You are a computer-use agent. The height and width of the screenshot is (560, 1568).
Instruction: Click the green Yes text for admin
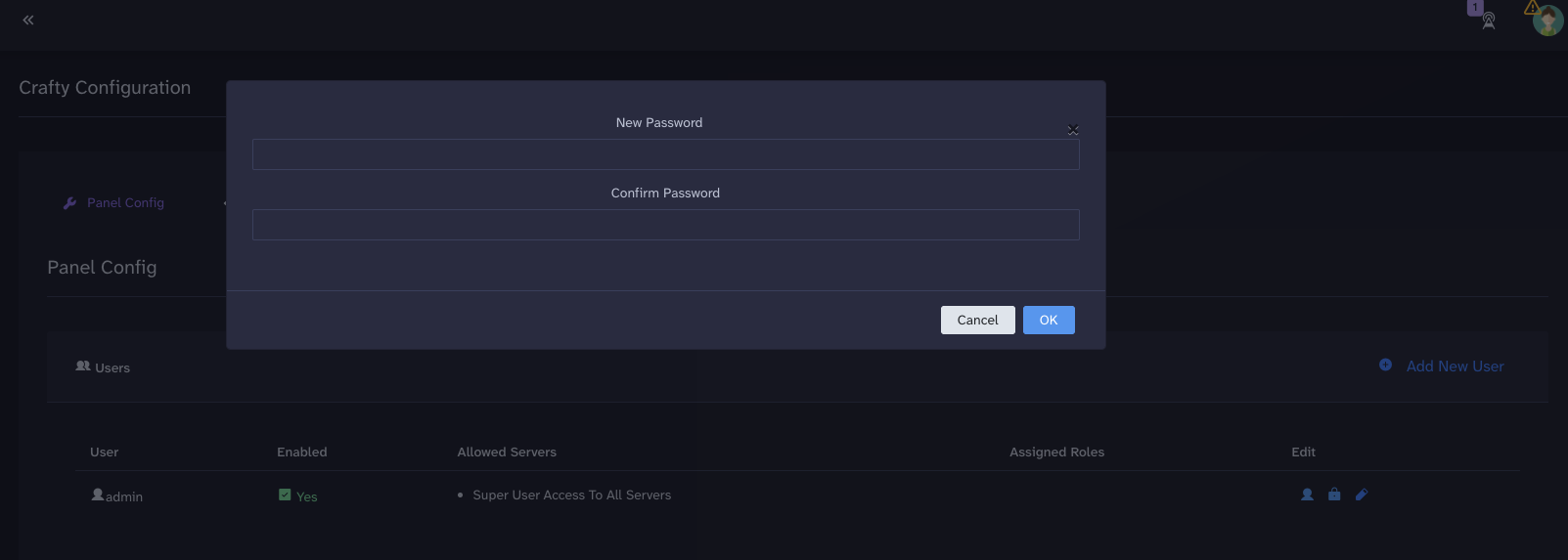[x=307, y=496]
